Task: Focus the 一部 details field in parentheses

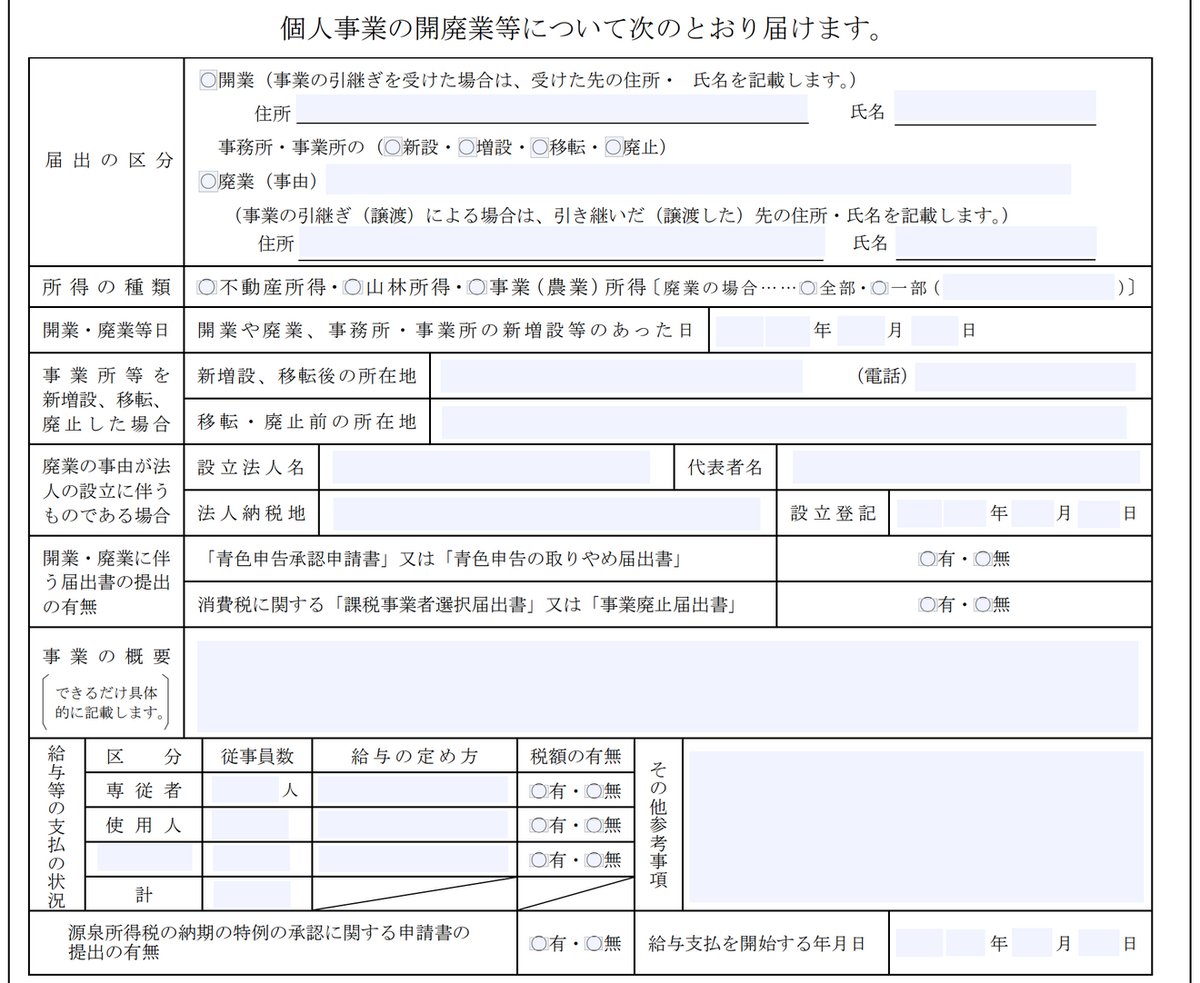Action: 1028,288
